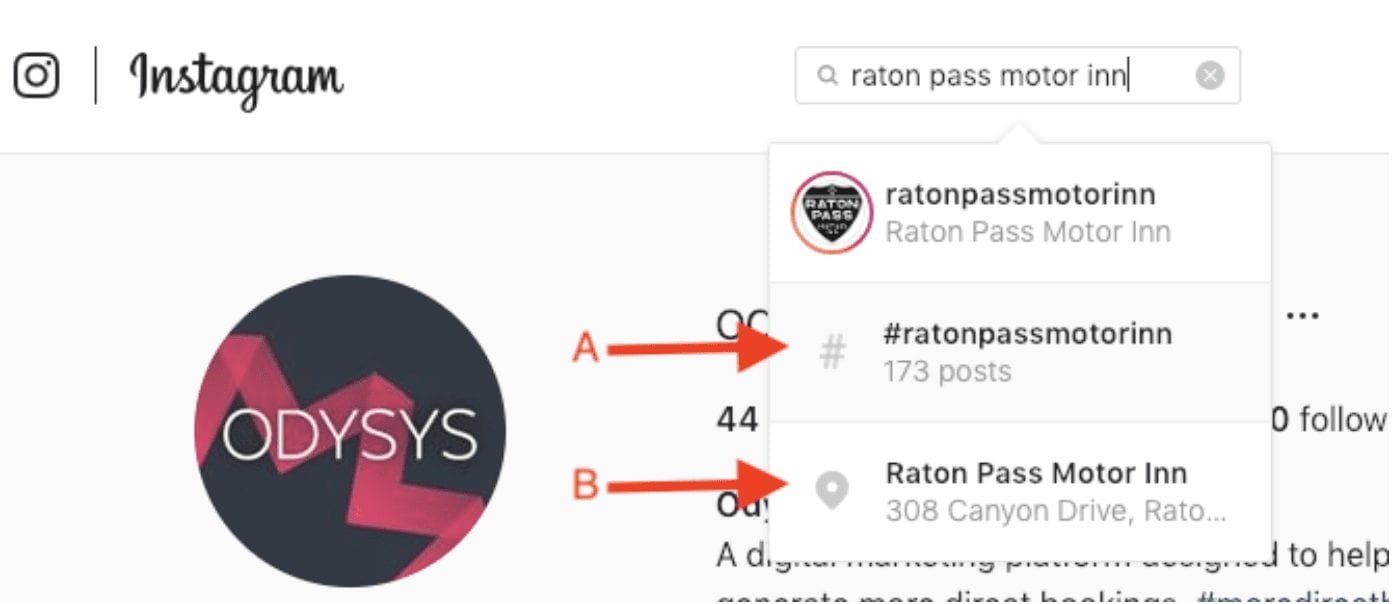Viewport: 1393px width, 604px height.
Task: Click the Raton Pass Motor Inn account subtitle
Action: point(1028,233)
